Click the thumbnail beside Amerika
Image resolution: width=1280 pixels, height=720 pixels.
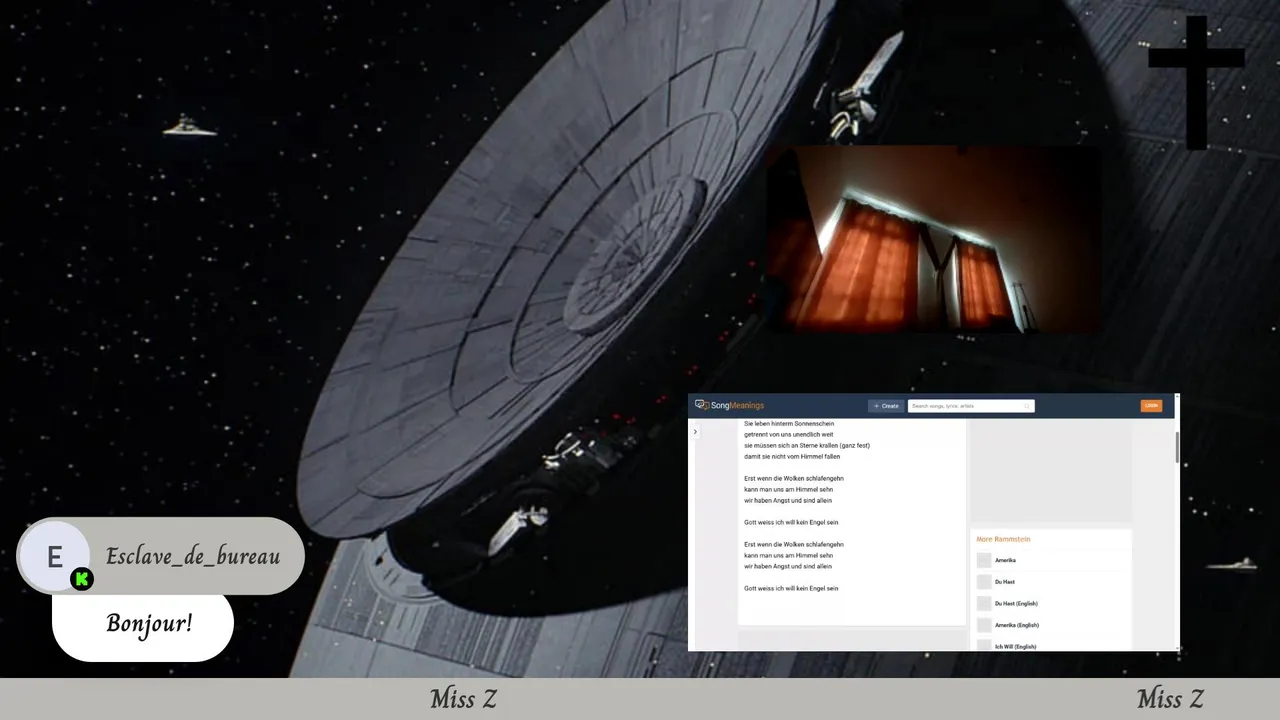984,560
